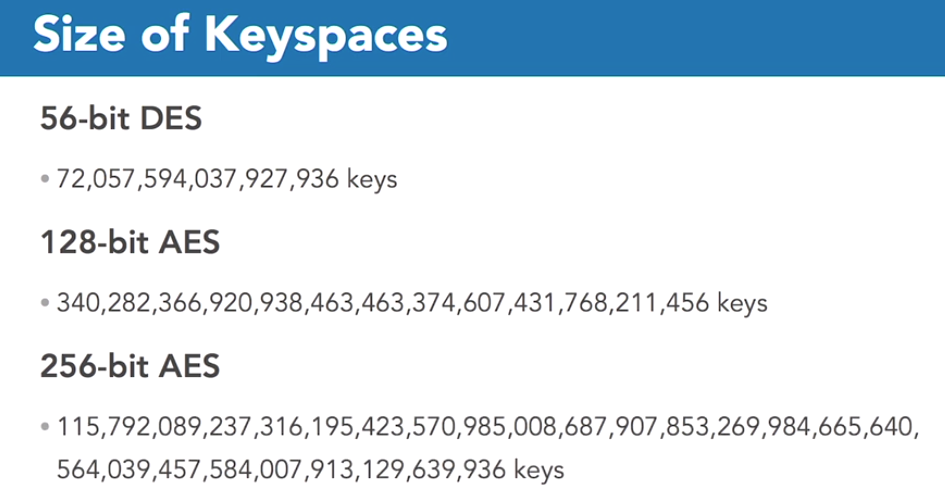
Task: Click "keys" after the number ending 211,456
Action: click(x=742, y=302)
